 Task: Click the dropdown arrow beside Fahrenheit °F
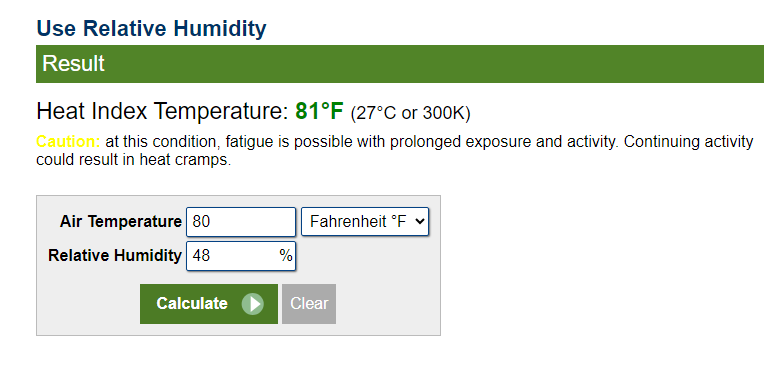click(420, 222)
